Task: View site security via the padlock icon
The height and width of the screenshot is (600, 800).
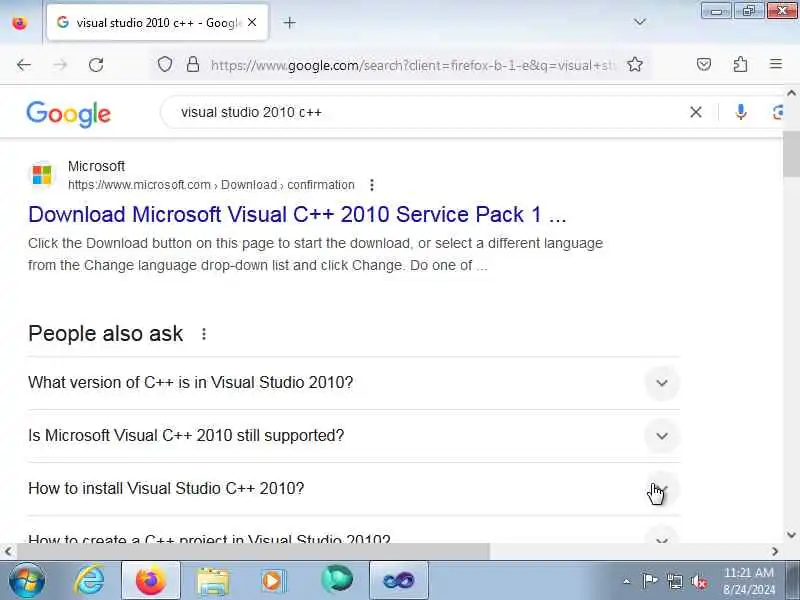Action: click(x=193, y=64)
